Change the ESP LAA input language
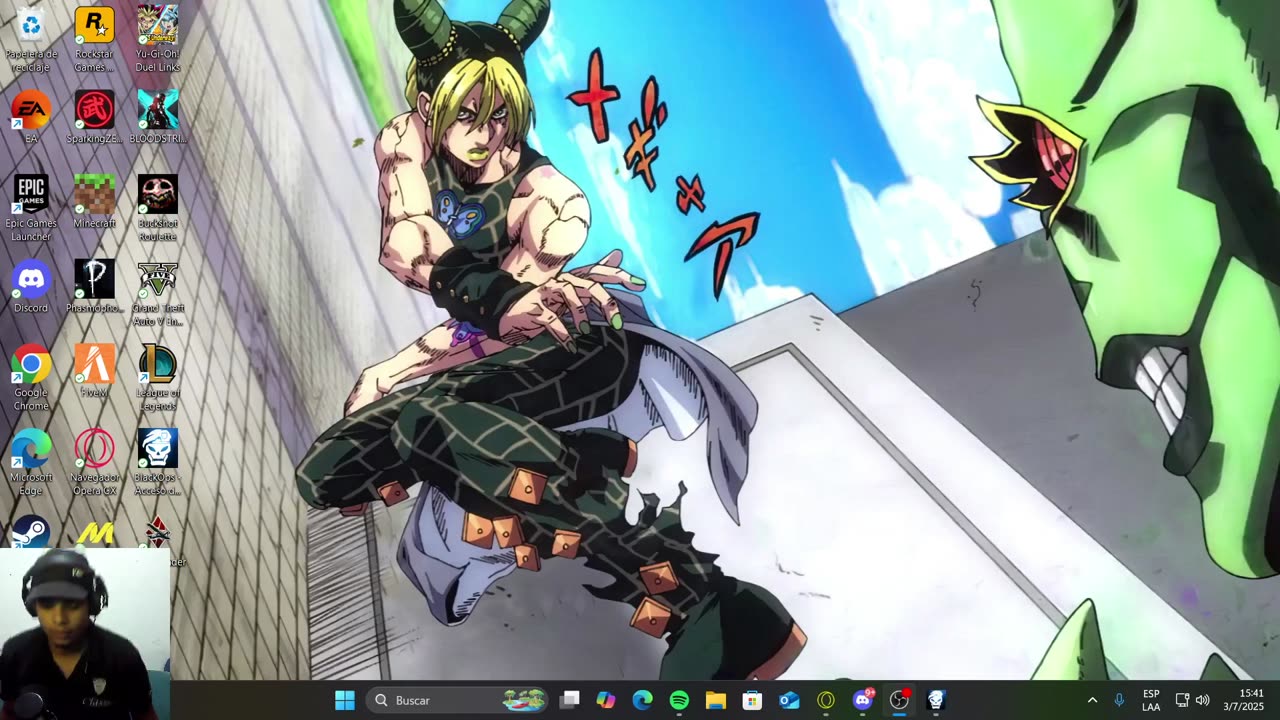This screenshot has width=1280, height=720. pyautogui.click(x=1151, y=700)
